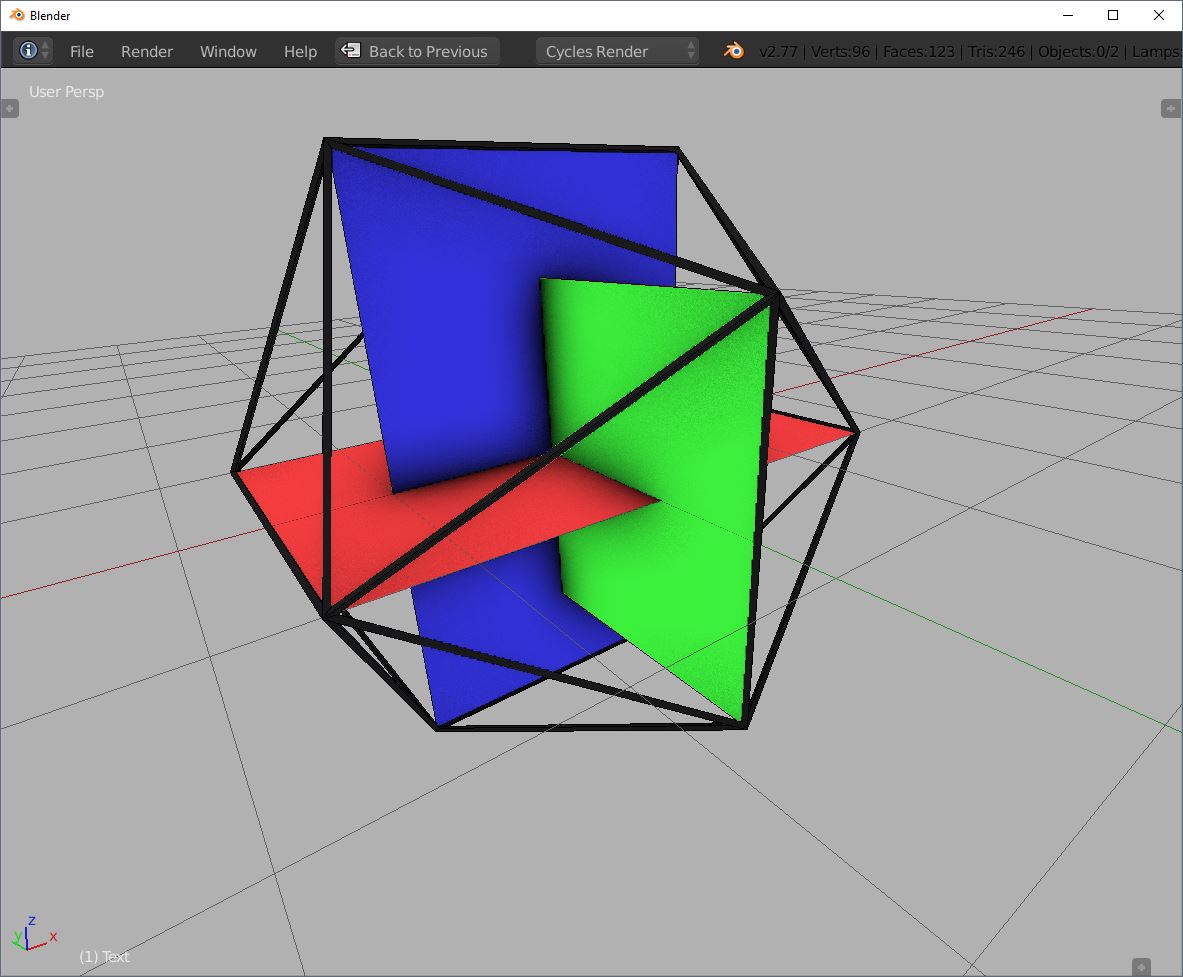Screen dimensions: 1183x977
Task: Open the Help menu
Action: tap(299, 51)
